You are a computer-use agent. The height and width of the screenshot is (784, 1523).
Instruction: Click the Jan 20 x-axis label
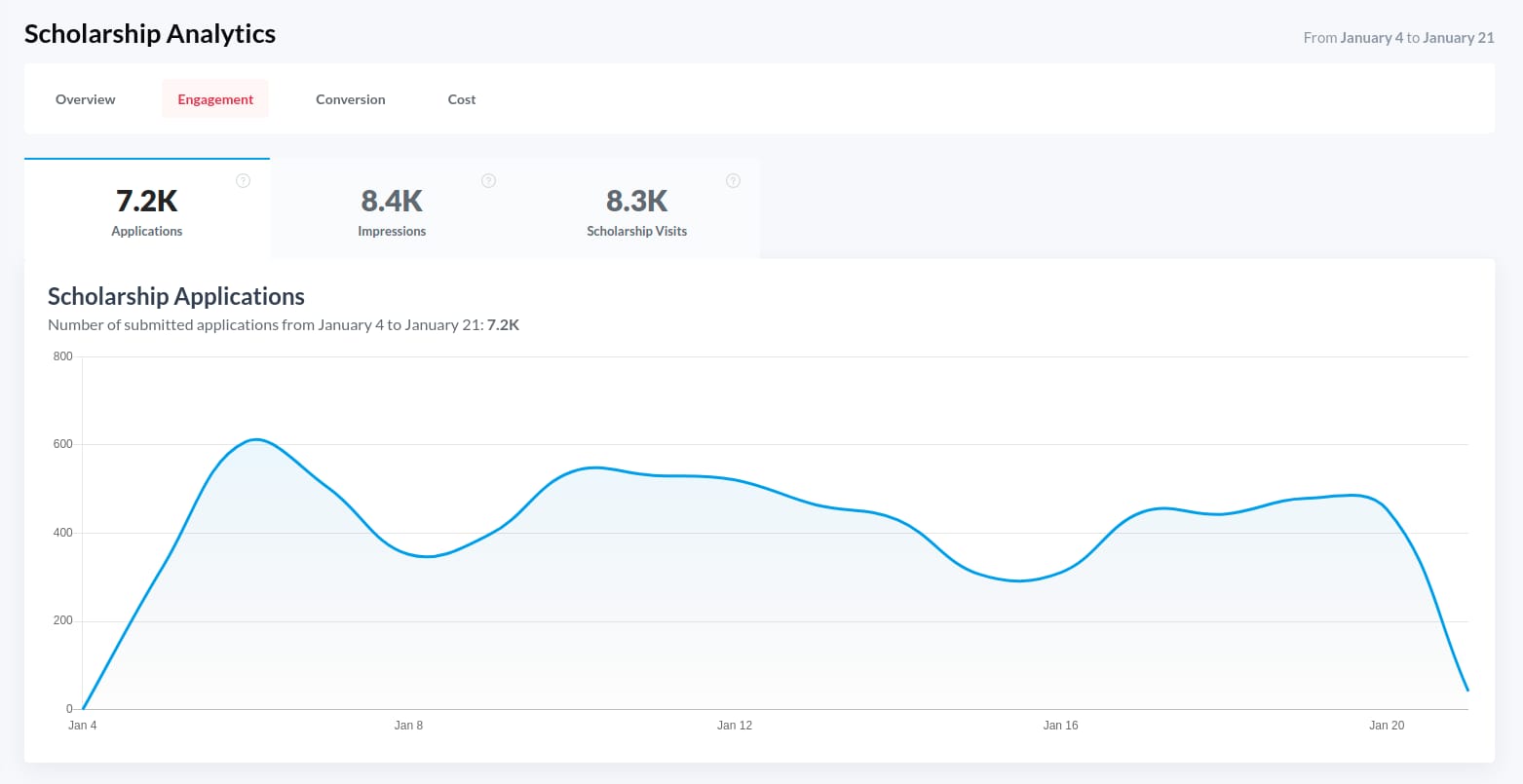[1387, 726]
